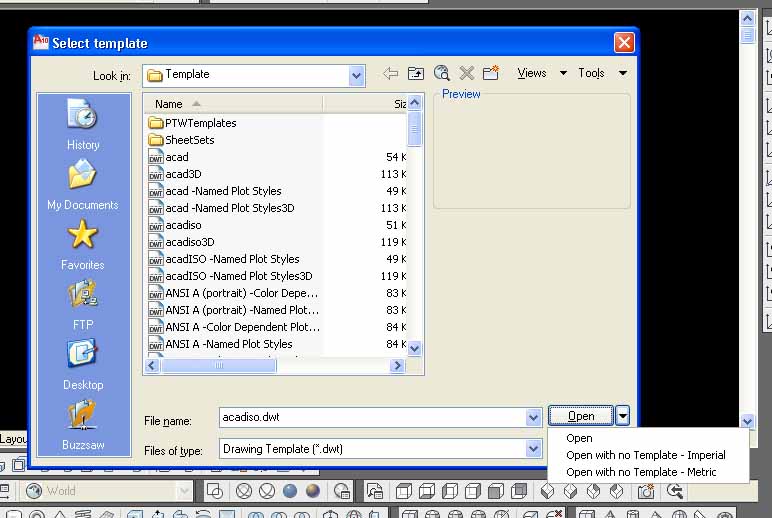
Task: Open the Views dropdown menu
Action: coord(542,73)
